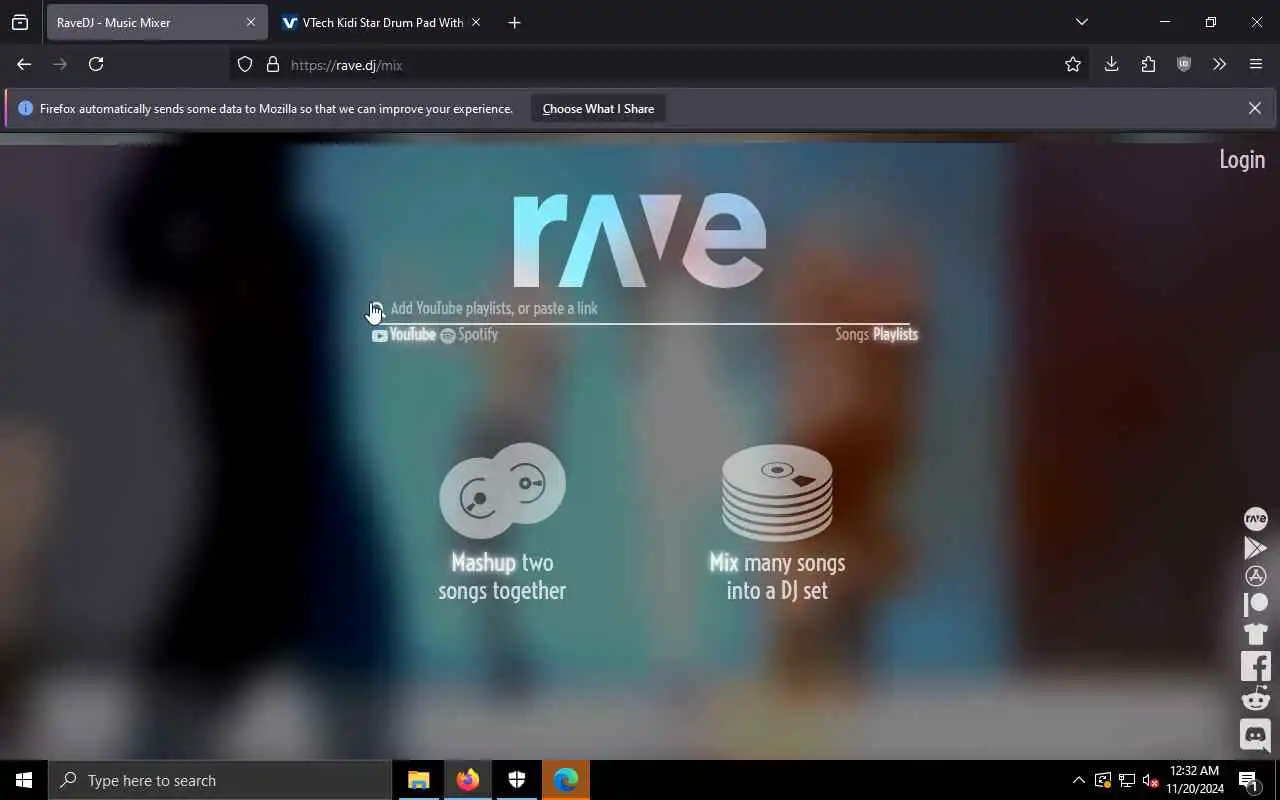Expand the list all tabs dropdown
The width and height of the screenshot is (1280, 800).
pyautogui.click(x=1081, y=22)
